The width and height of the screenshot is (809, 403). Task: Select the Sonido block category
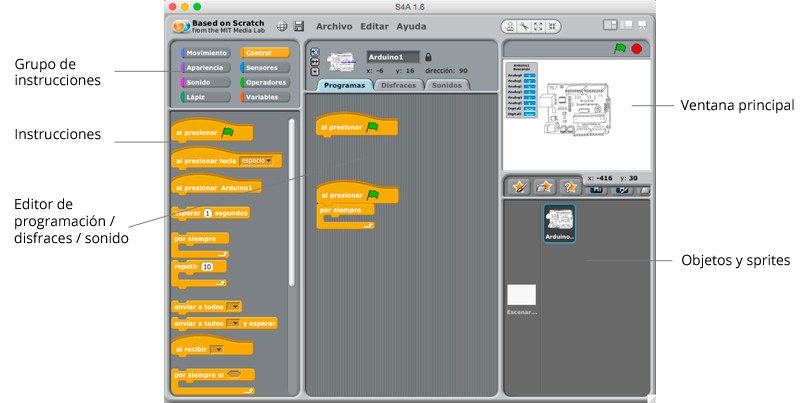pos(206,82)
